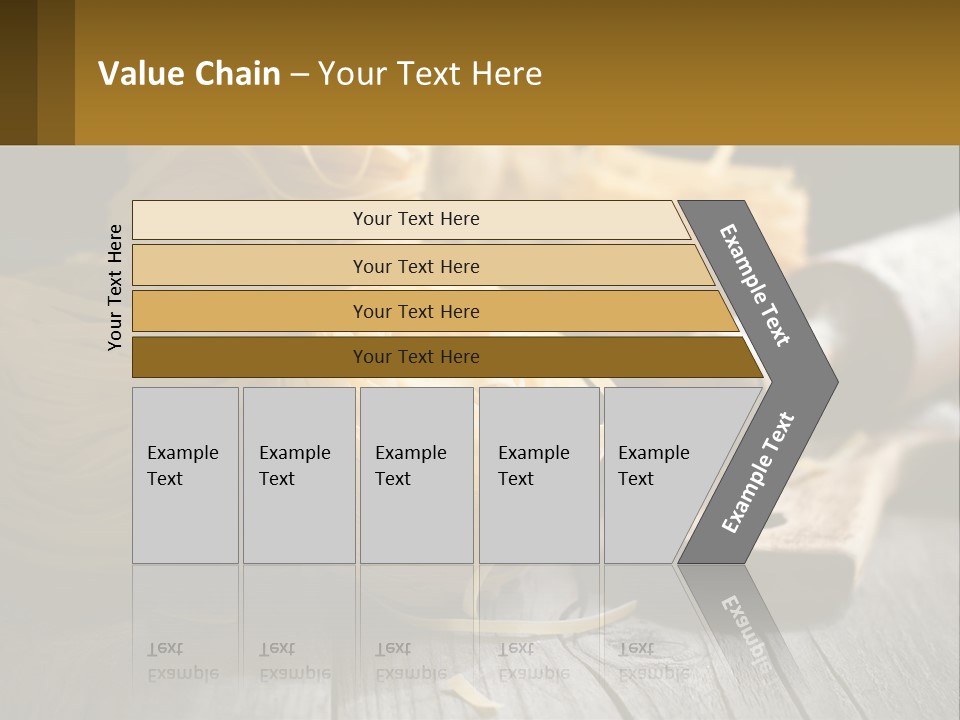Click the darkest brown stripe in header corner
960x720 pixels.
[18, 72]
